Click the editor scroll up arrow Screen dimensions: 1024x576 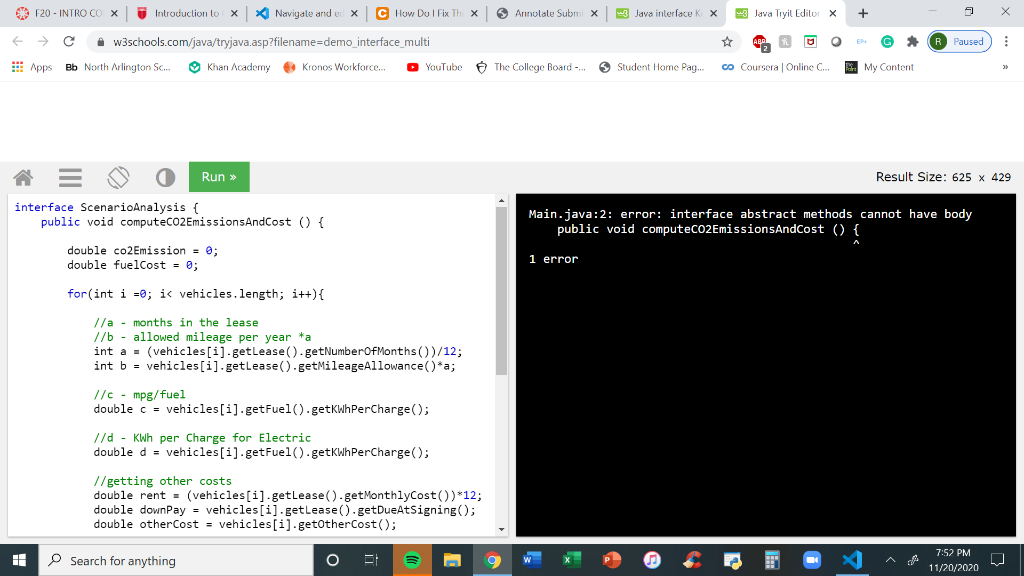pos(501,200)
